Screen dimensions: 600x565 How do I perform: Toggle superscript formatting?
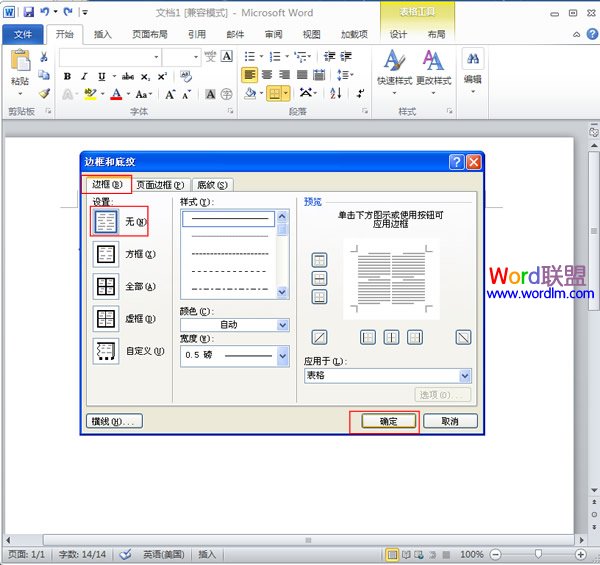click(x=162, y=77)
